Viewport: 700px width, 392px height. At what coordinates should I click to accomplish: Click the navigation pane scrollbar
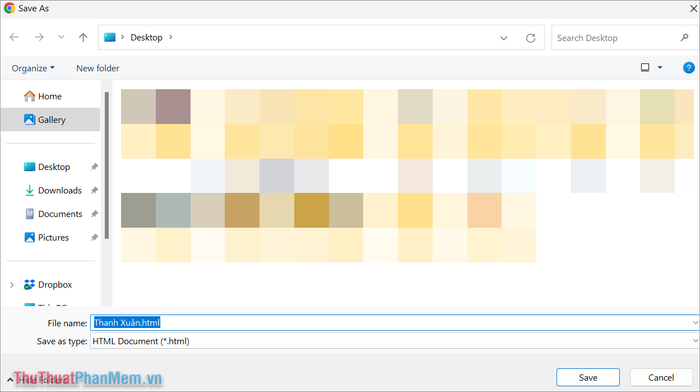click(x=107, y=165)
